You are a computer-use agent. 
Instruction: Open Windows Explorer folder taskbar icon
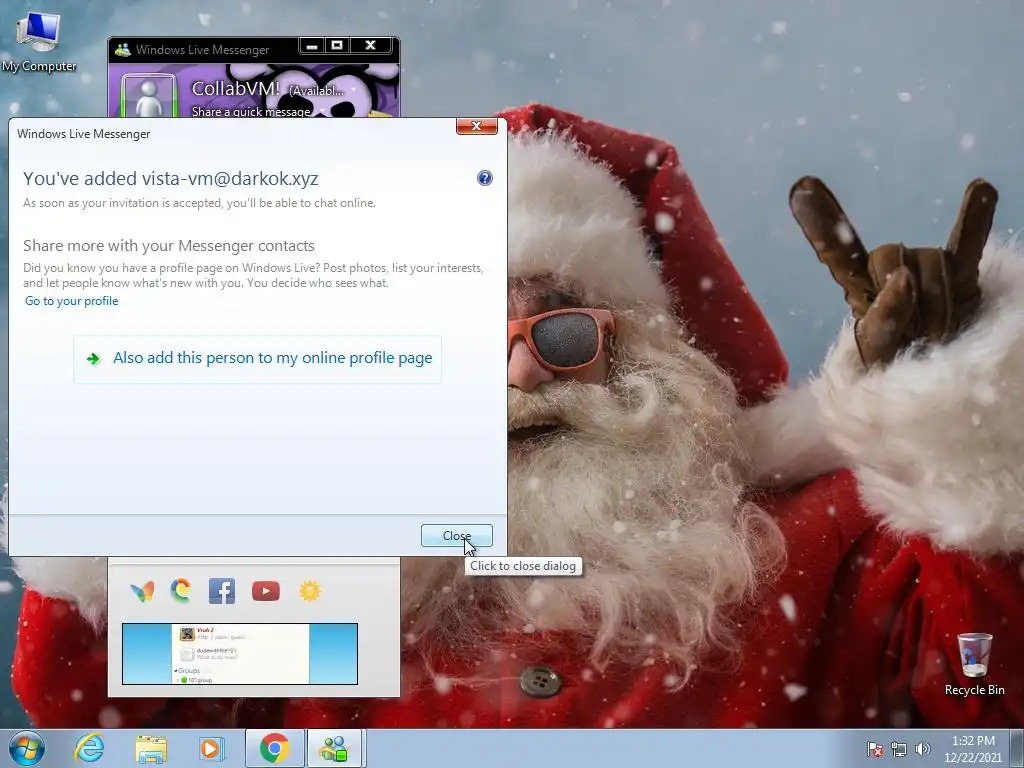pyautogui.click(x=151, y=749)
